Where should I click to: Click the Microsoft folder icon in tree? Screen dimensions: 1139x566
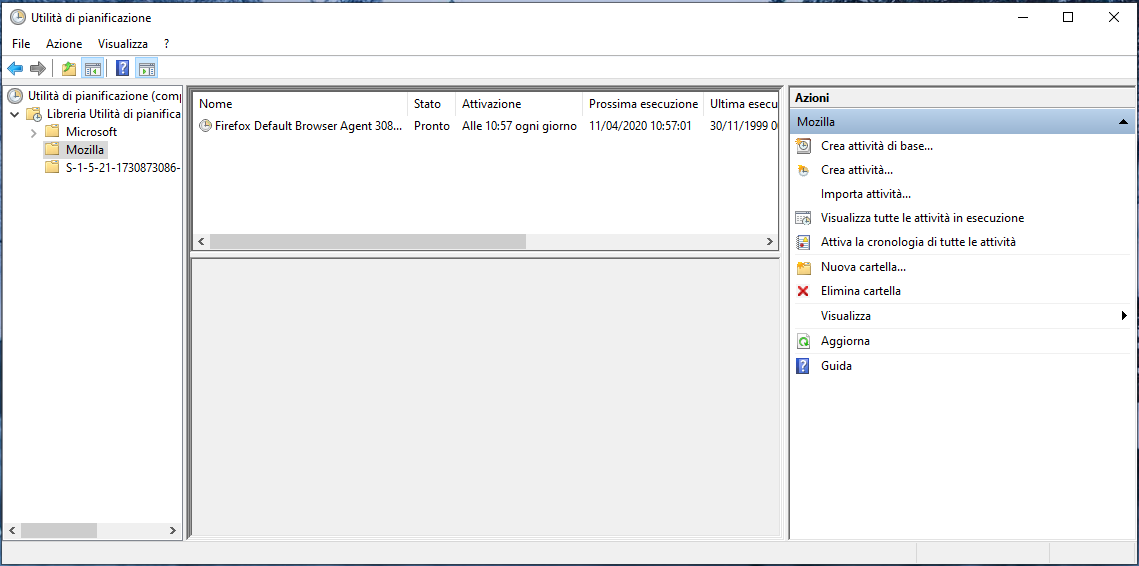52,132
